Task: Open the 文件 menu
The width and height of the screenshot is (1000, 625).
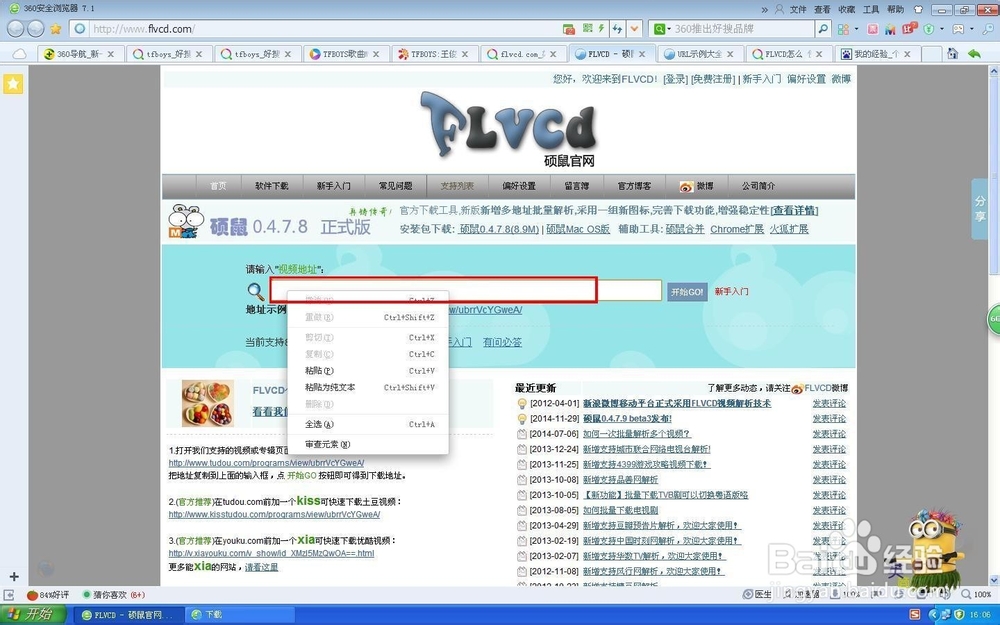Action: (798, 9)
